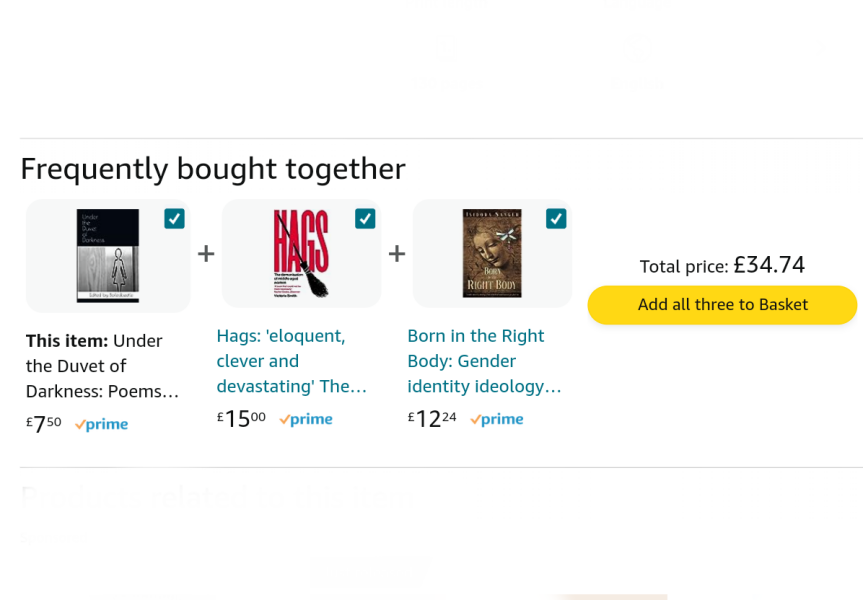The width and height of the screenshot is (863, 600).
Task: Click the plus sign before Born in the Right Body
Action: point(397,254)
